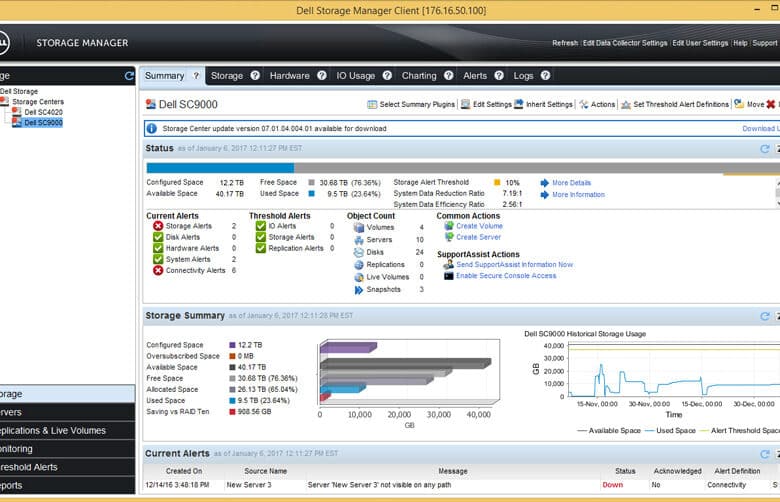
Task: Refresh the Storage Summary section
Action: point(765,316)
